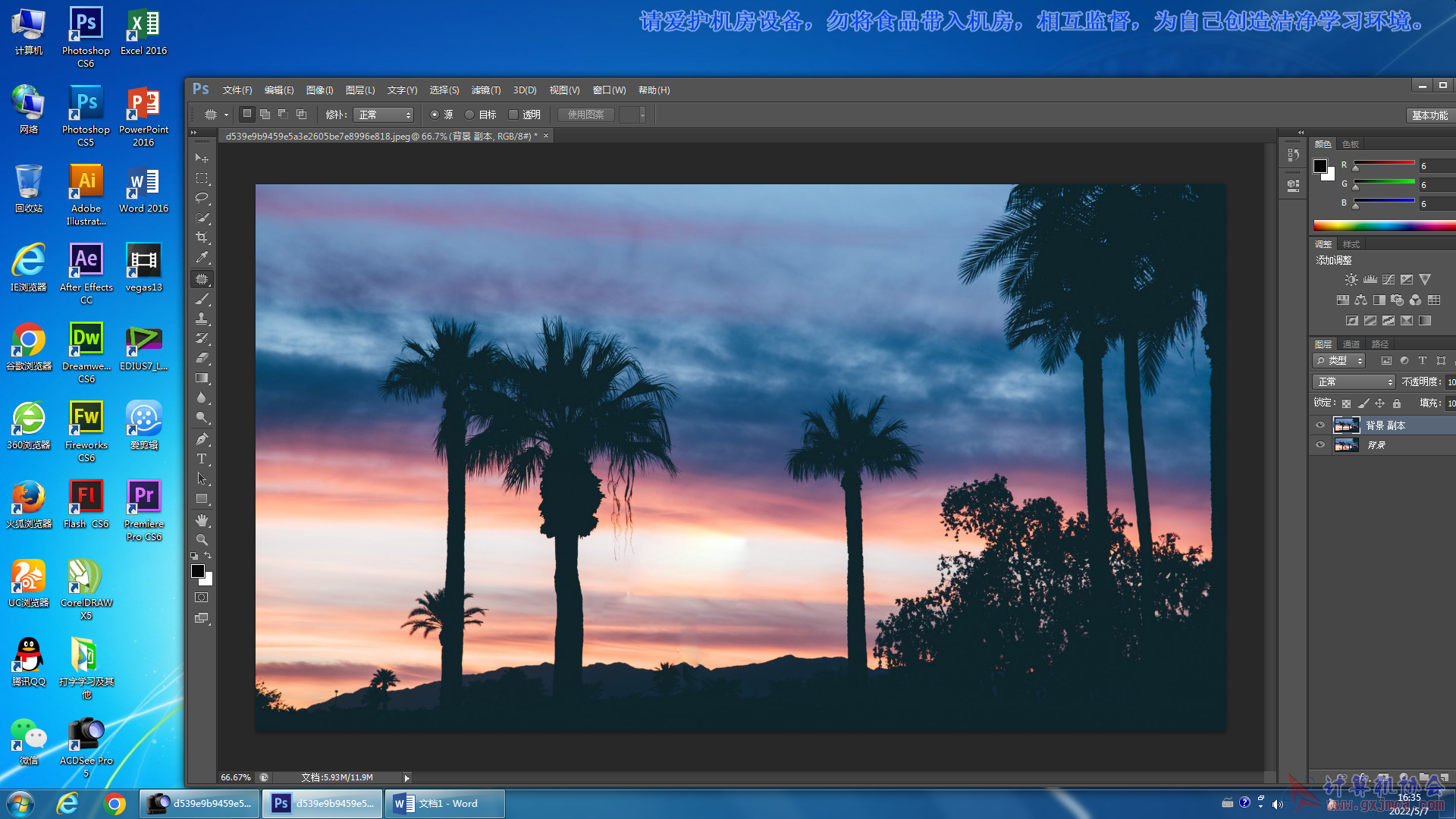
Task: Pick a color from the spectrum ramp
Action: point(1384,226)
